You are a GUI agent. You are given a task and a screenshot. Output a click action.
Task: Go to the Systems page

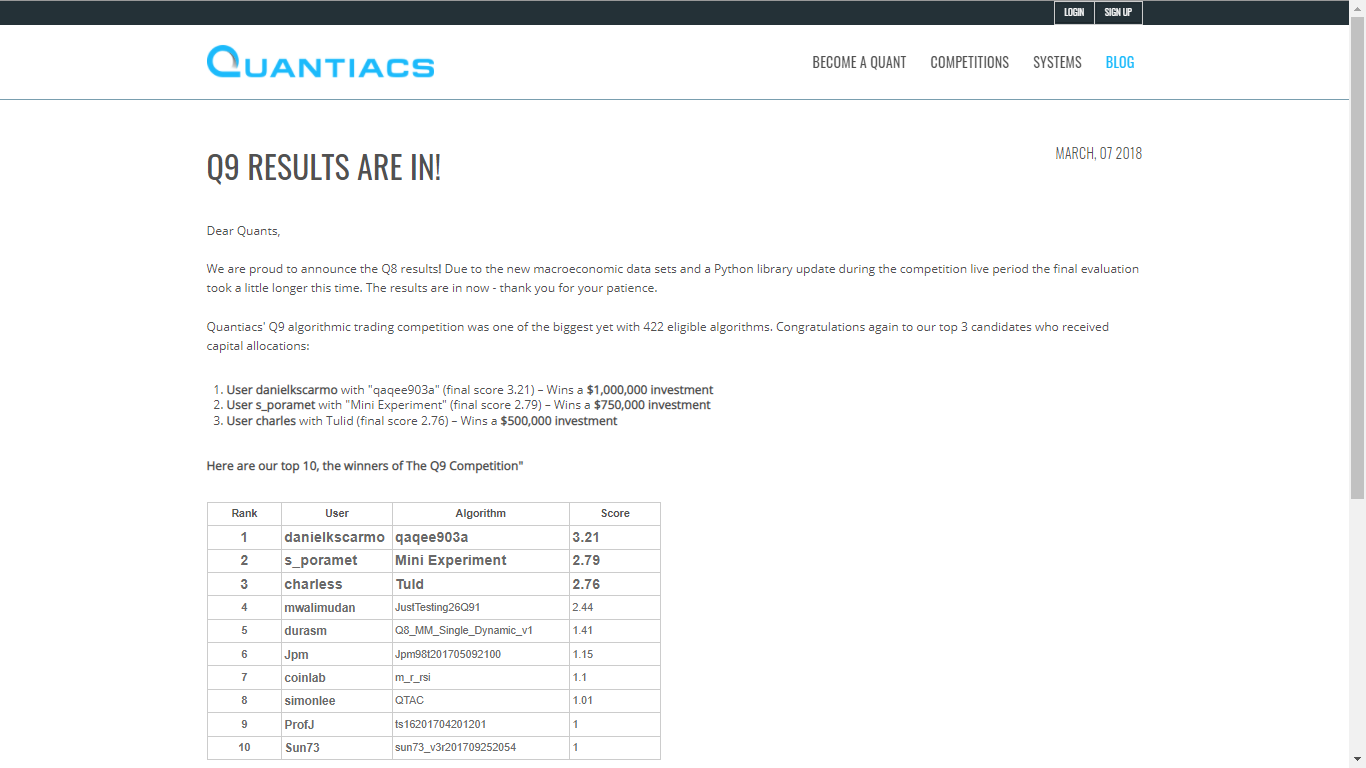point(1057,62)
